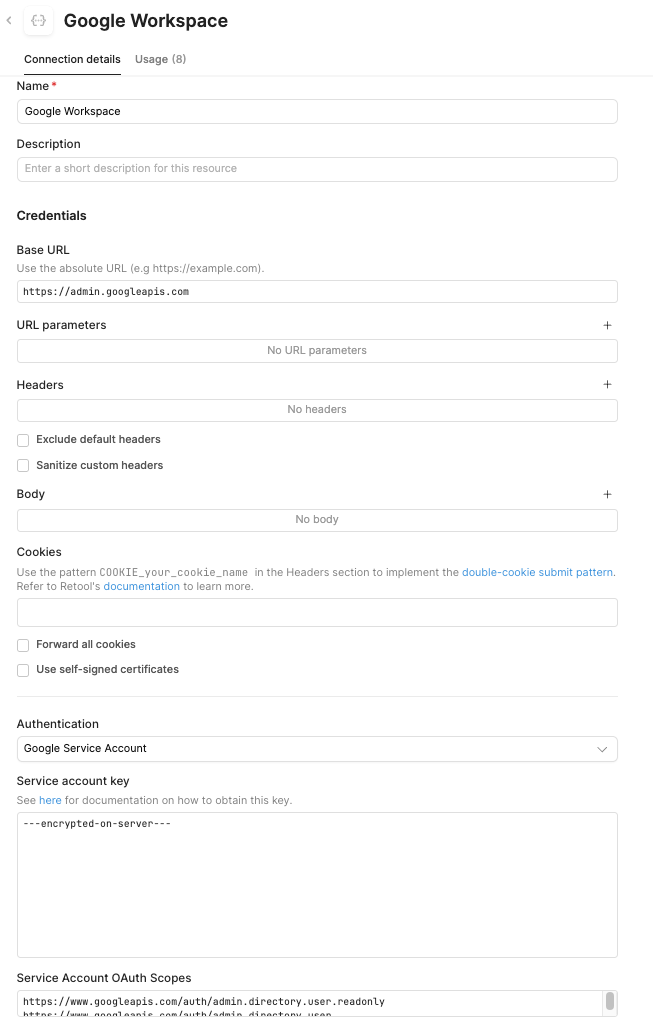Check Forward all cookies
The height and width of the screenshot is (1027, 653).
coord(23,645)
